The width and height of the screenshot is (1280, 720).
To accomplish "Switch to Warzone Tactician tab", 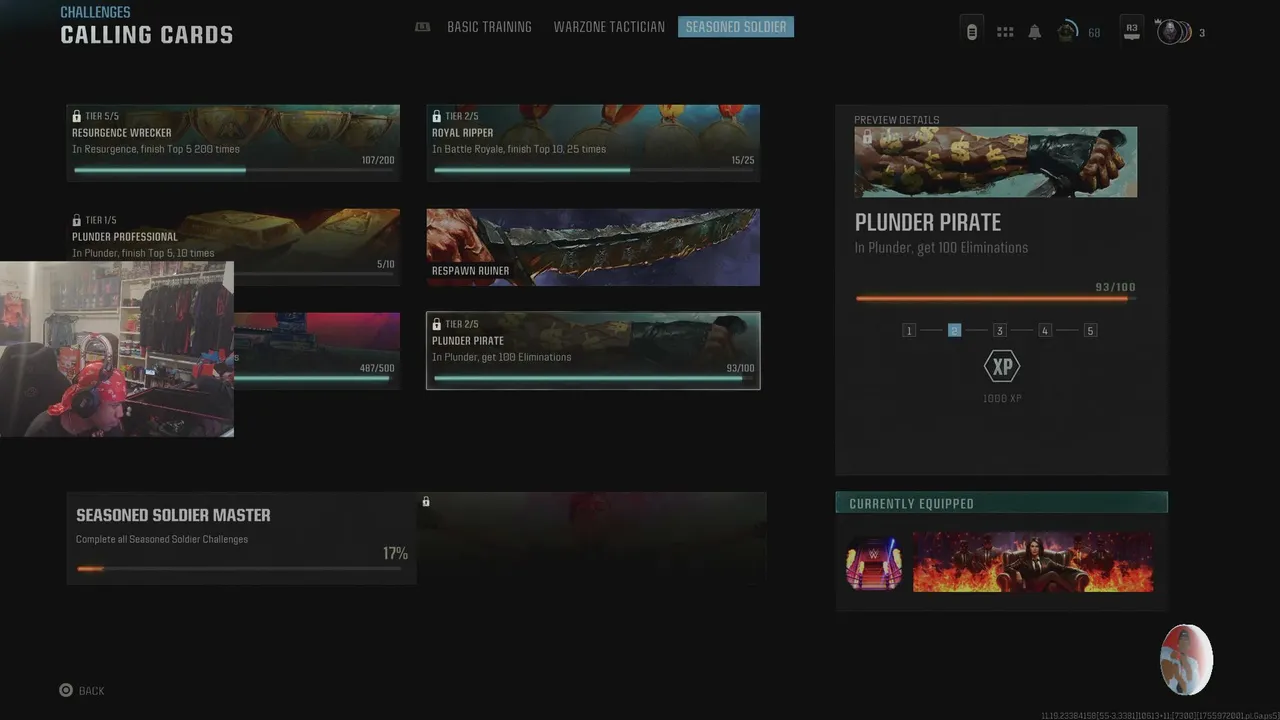I will 609,27.
